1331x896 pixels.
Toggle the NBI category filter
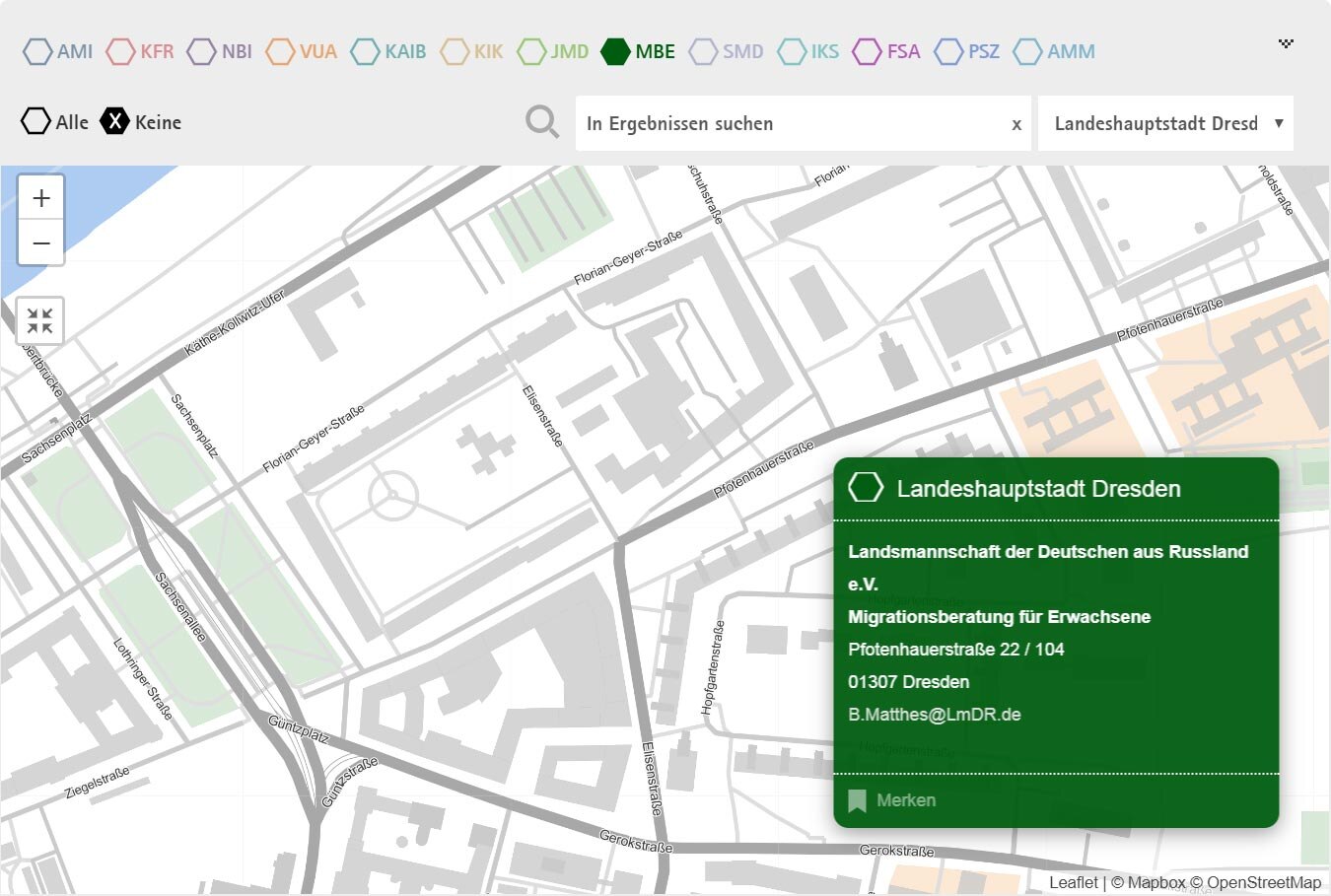tap(220, 51)
